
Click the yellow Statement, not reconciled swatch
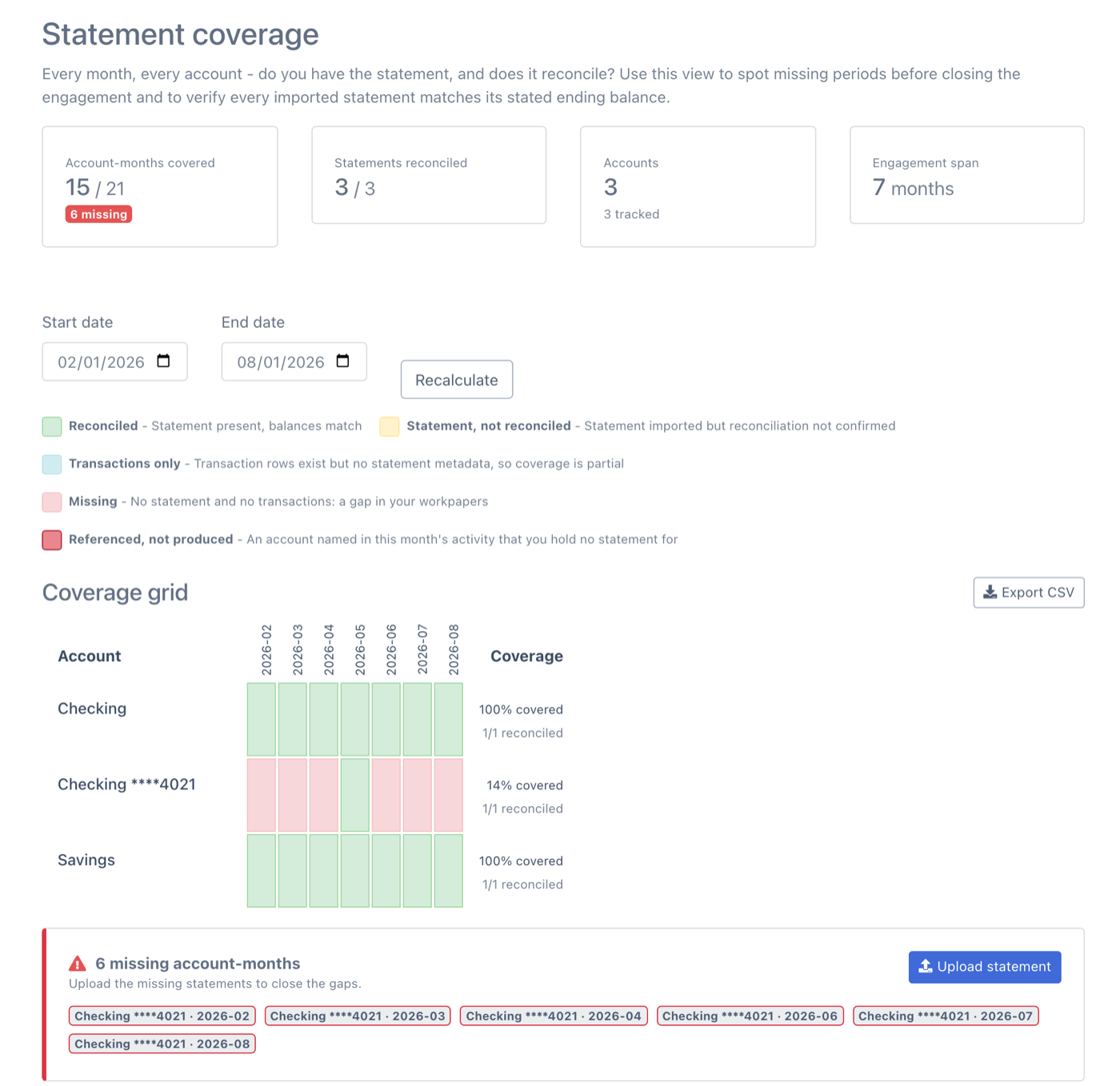[390, 426]
